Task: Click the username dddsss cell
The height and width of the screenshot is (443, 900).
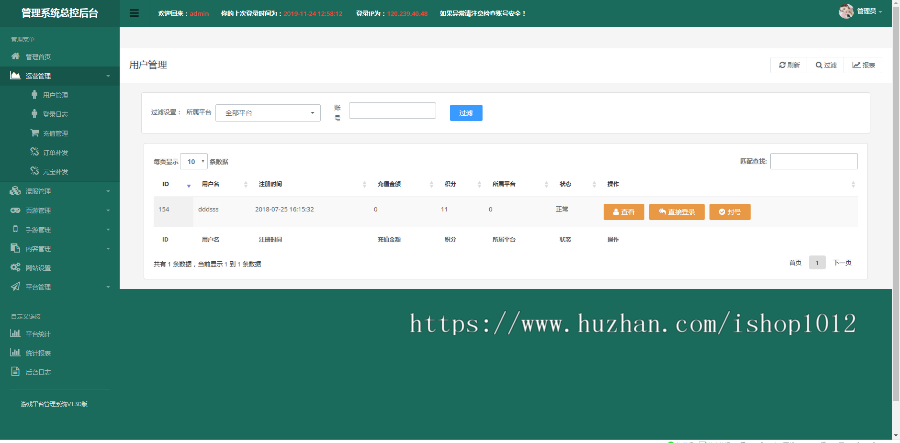Action: (x=208, y=209)
